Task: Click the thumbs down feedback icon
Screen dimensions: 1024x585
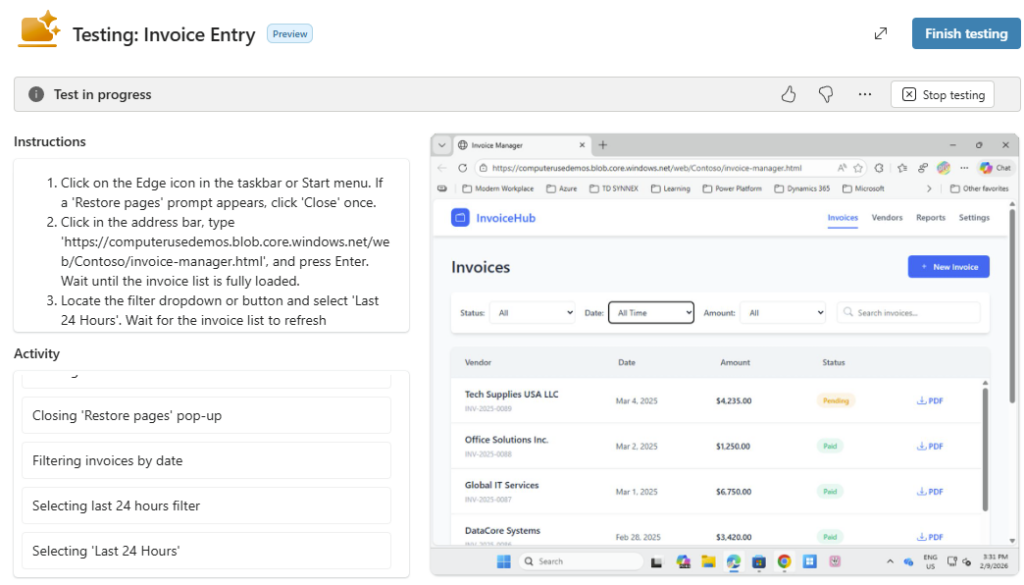Action: pyautogui.click(x=826, y=94)
